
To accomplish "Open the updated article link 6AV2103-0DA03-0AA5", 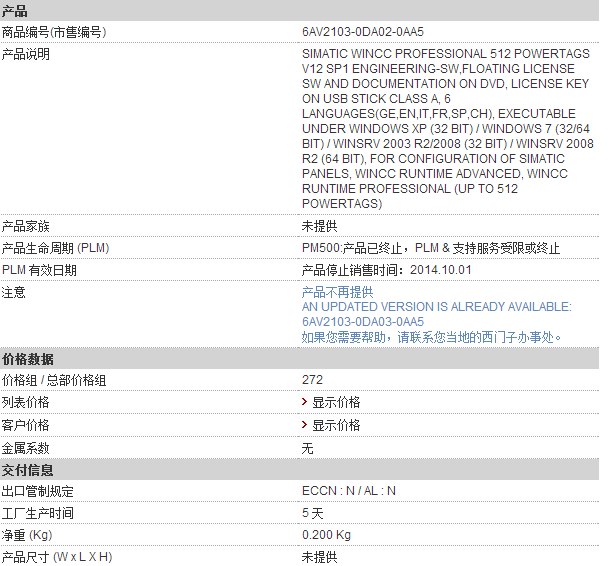I will [363, 322].
